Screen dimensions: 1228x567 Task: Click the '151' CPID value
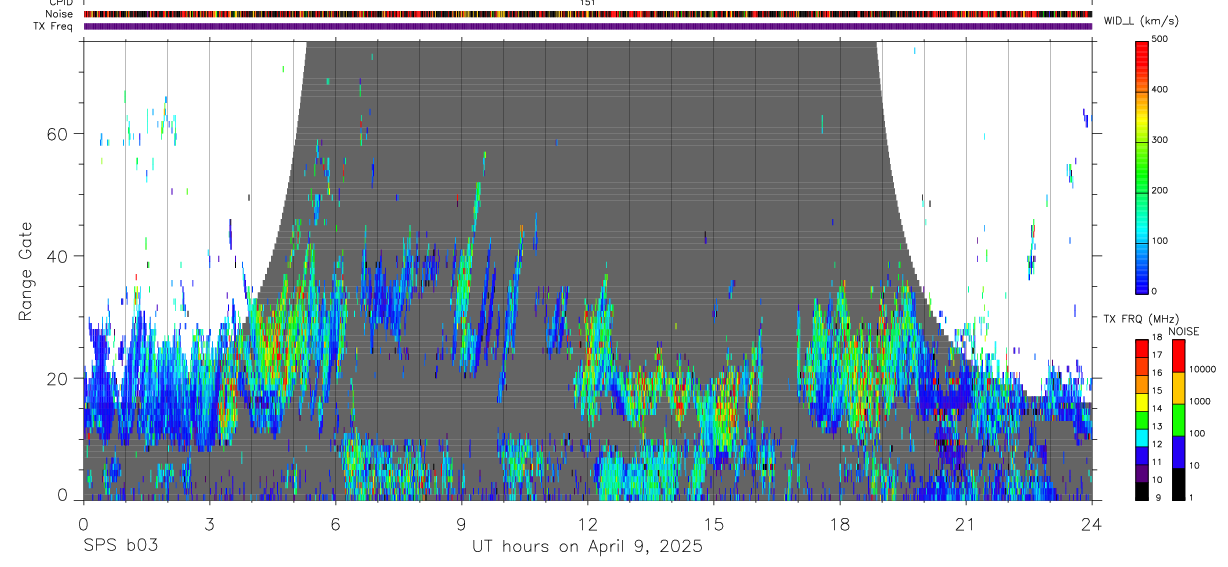588,3
